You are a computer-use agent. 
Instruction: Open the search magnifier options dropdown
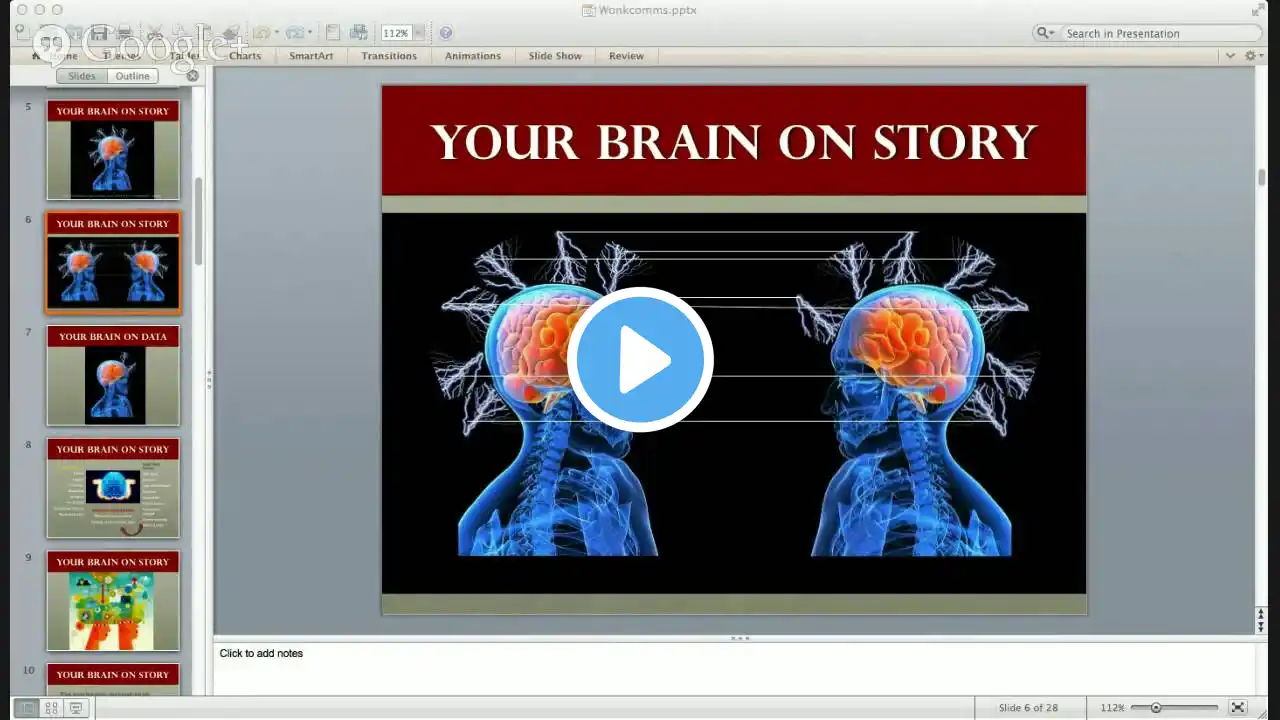coord(1046,33)
